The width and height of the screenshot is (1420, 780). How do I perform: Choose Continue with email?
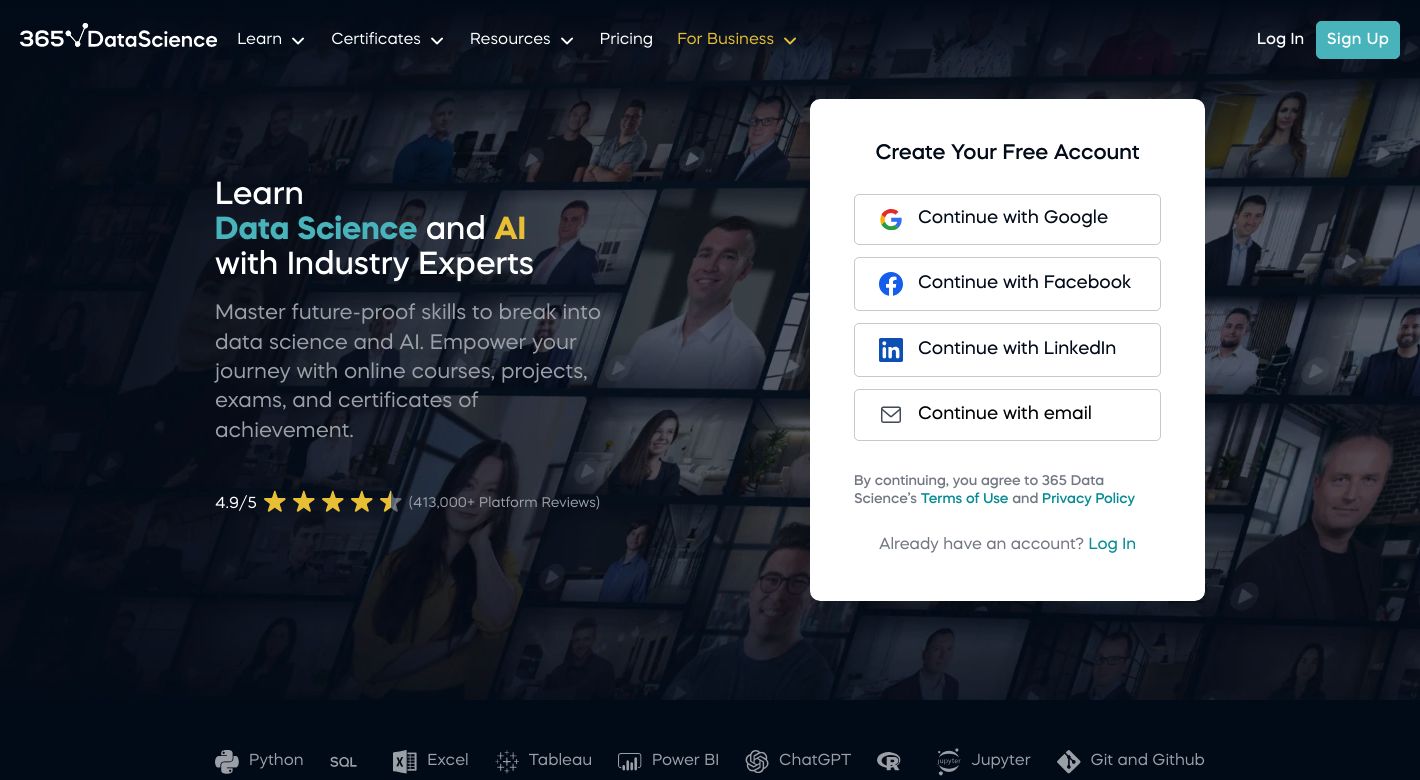[x=1007, y=415]
